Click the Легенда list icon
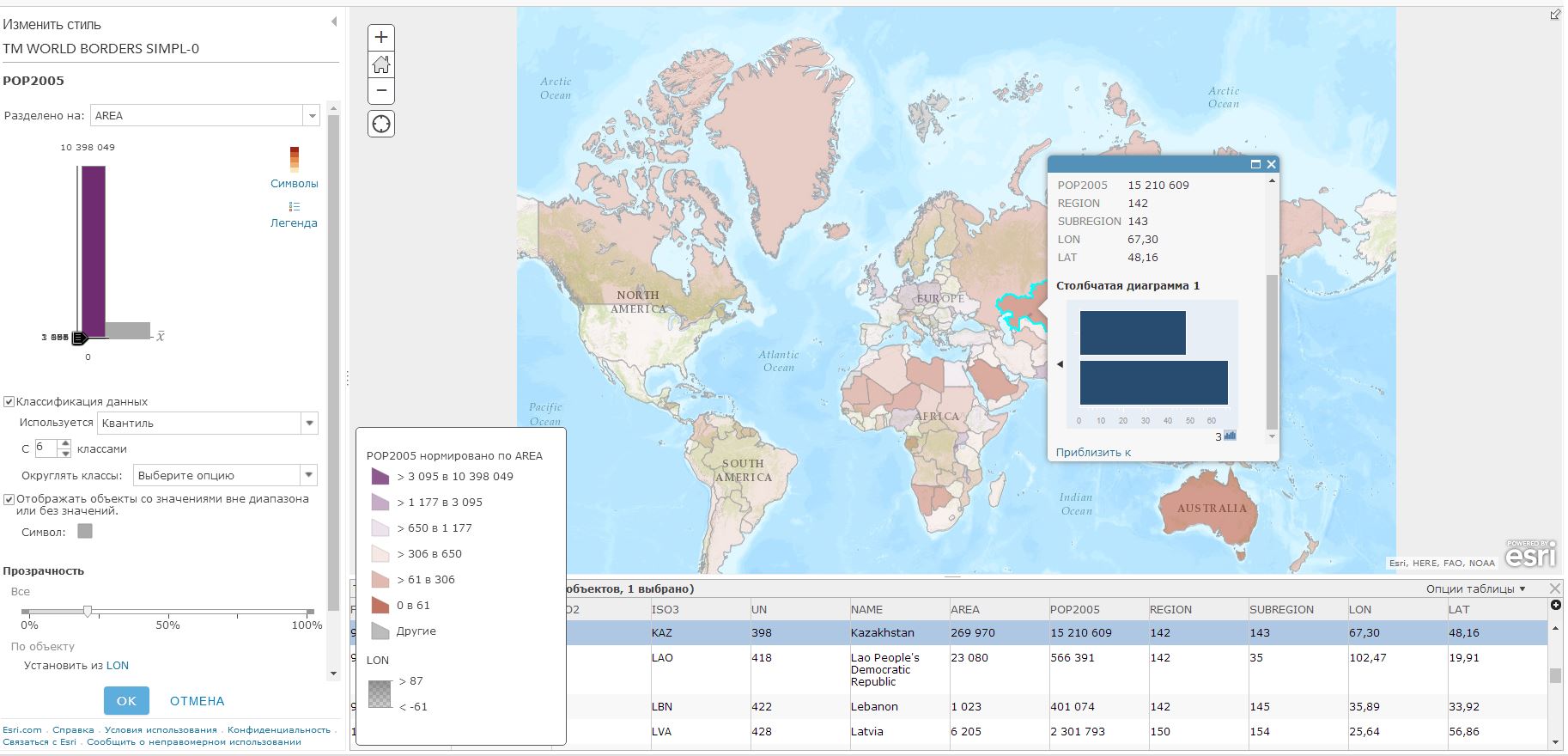This screenshot has height=756, width=1568. (x=295, y=206)
